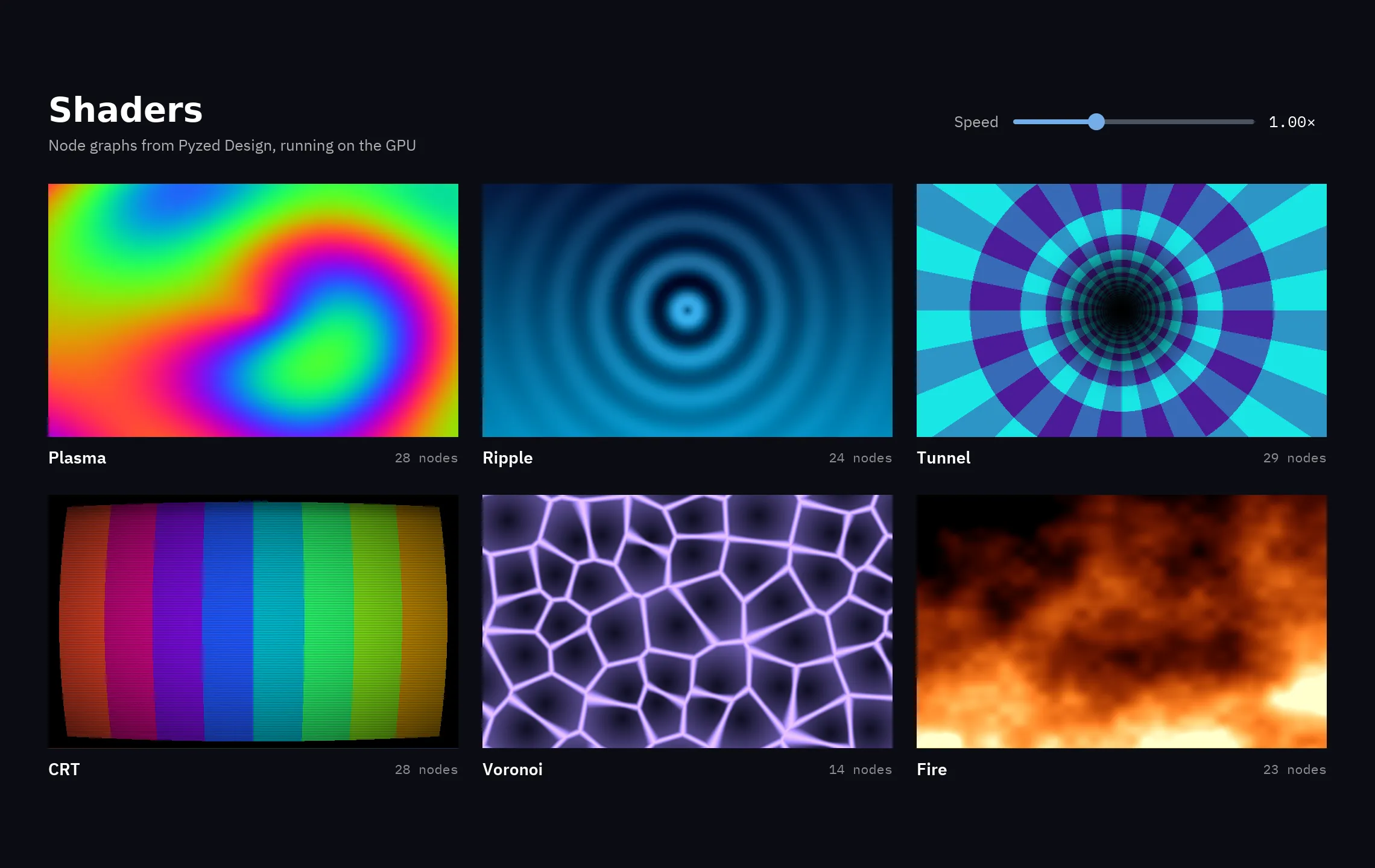Click the Fire title label
Viewport: 1375px width, 868px height.
pos(932,770)
